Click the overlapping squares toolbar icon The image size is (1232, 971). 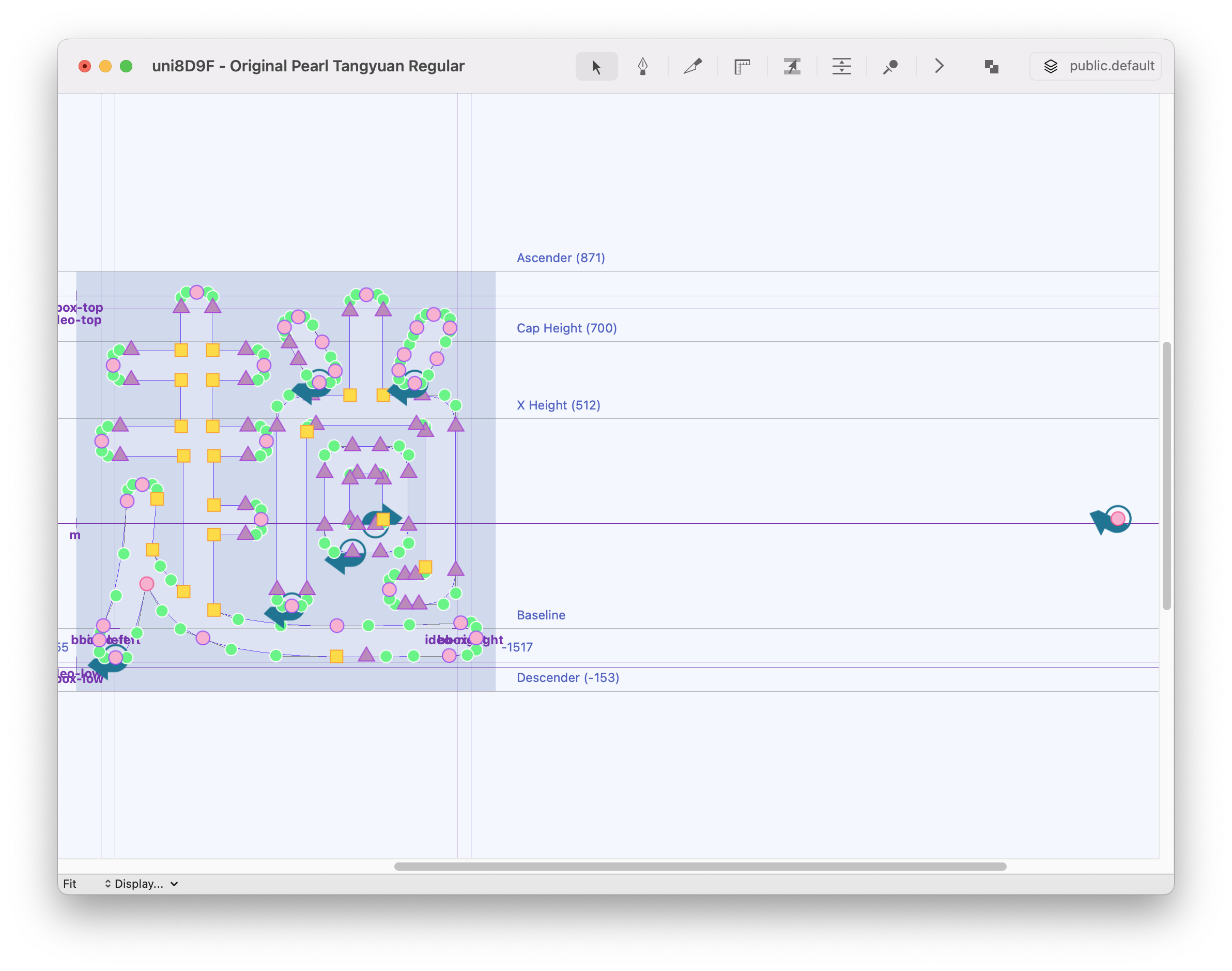991,67
